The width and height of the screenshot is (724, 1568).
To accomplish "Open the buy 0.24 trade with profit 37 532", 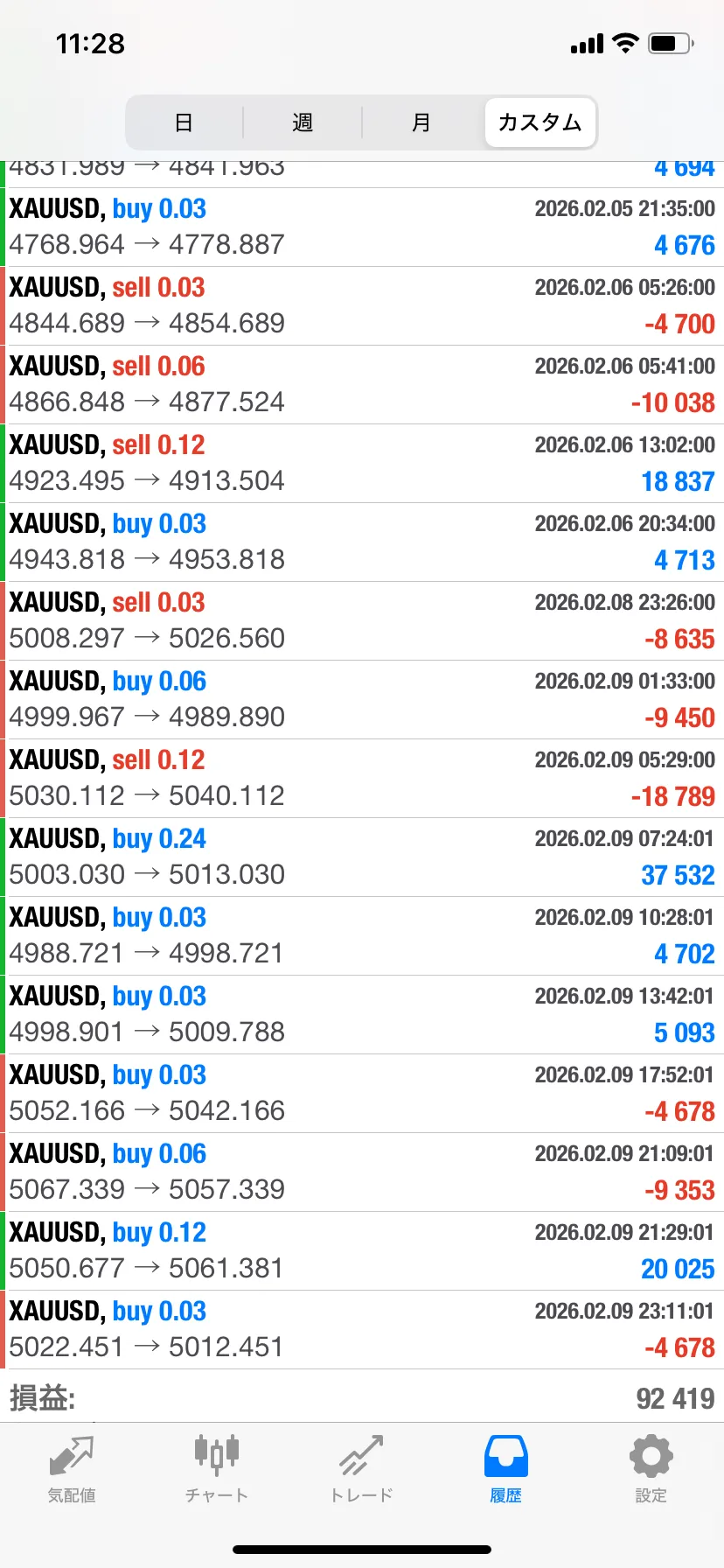I will click(x=362, y=857).
